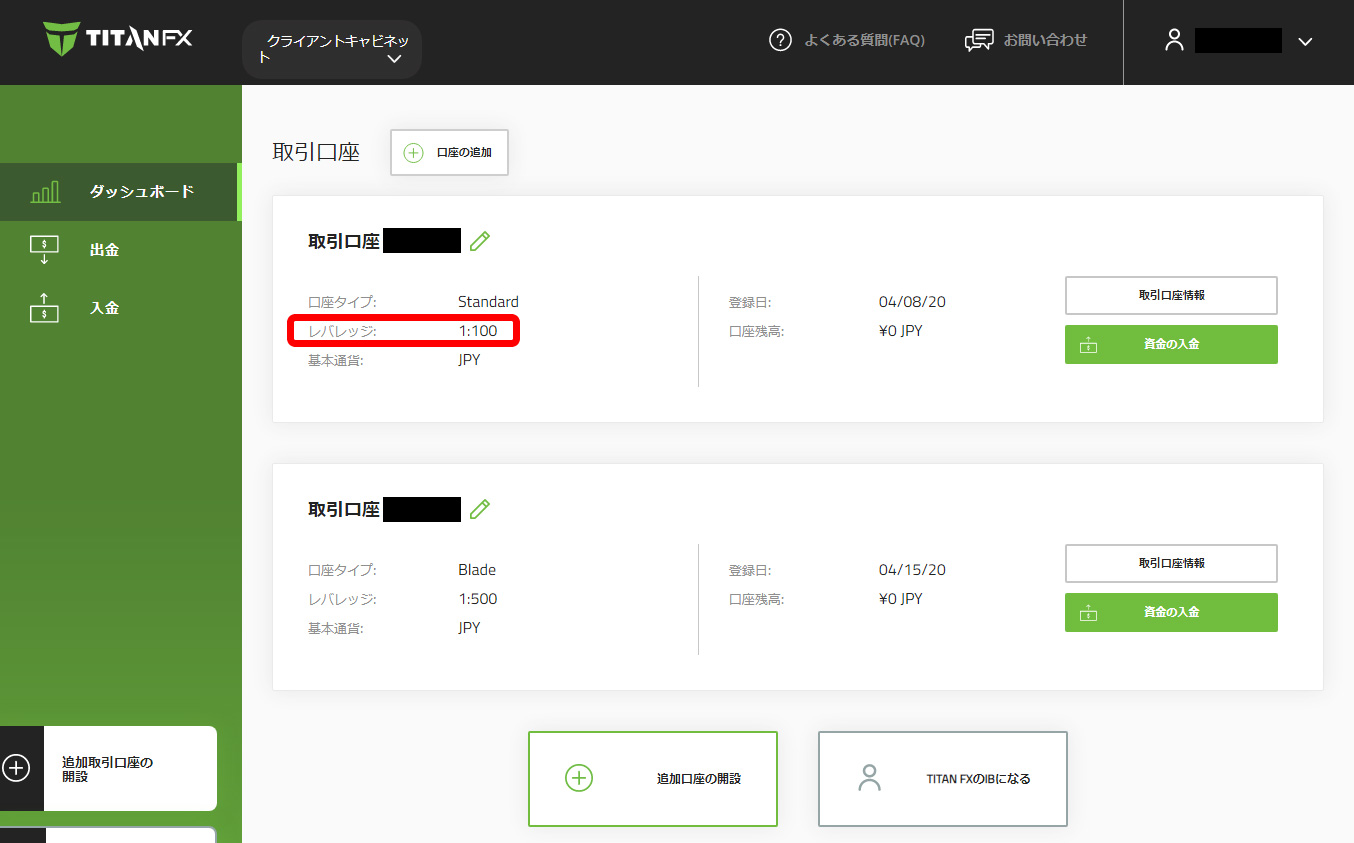Open お問い合わせ contact link
Viewport: 1354px width, 843px height.
1045,40
